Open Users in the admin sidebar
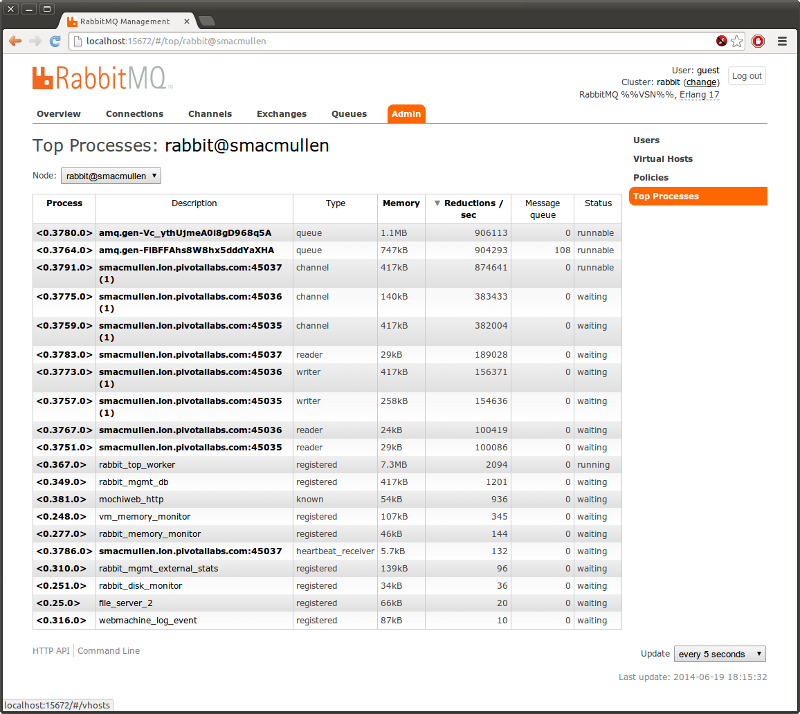Image resolution: width=800 pixels, height=714 pixels. click(x=646, y=140)
